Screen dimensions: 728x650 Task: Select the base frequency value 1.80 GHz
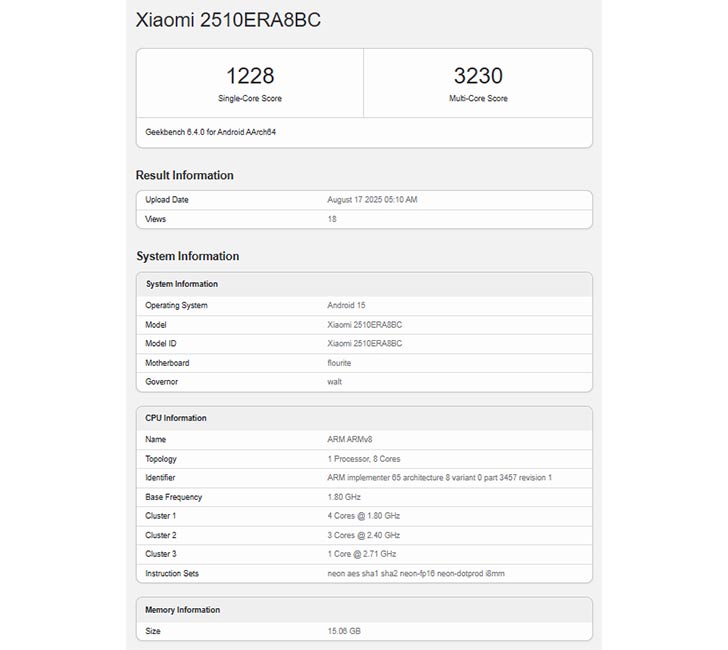click(x=344, y=497)
